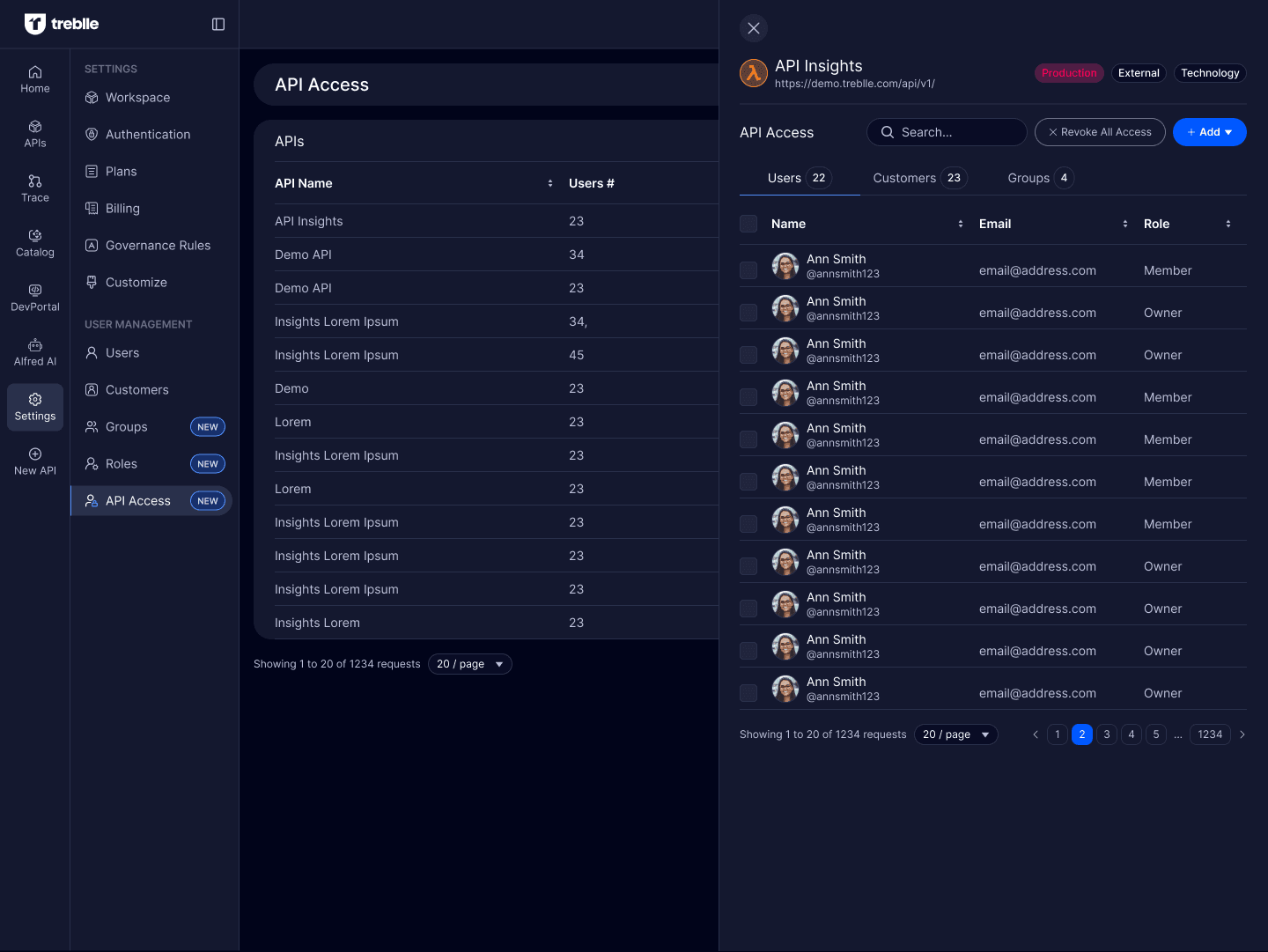
Task: Open the Add dropdown button
Action: coord(1209,132)
